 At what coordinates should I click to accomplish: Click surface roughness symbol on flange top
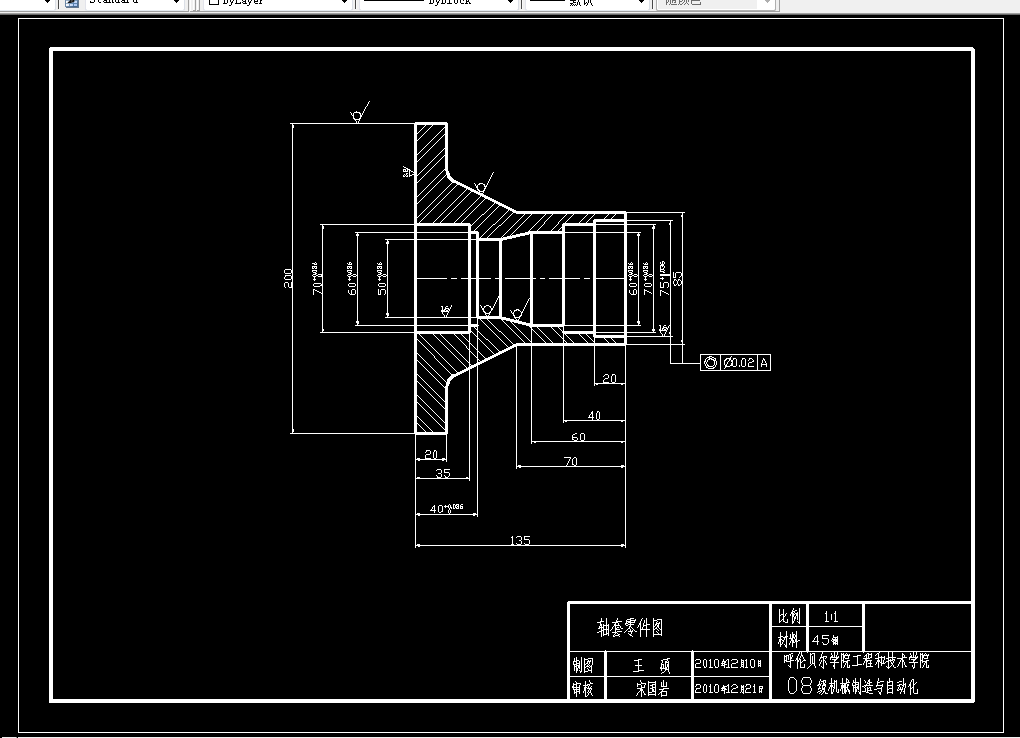pyautogui.click(x=360, y=112)
